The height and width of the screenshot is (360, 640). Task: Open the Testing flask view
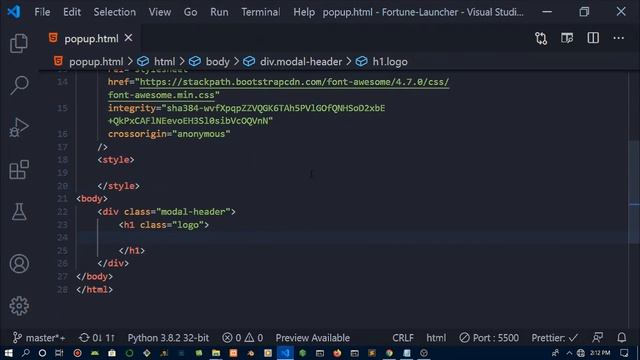[19, 212]
